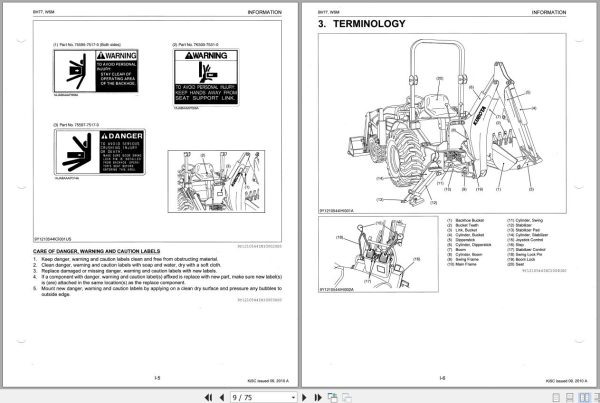Click the part number caption above the first warning label
The image size is (600, 403).
click(87, 45)
